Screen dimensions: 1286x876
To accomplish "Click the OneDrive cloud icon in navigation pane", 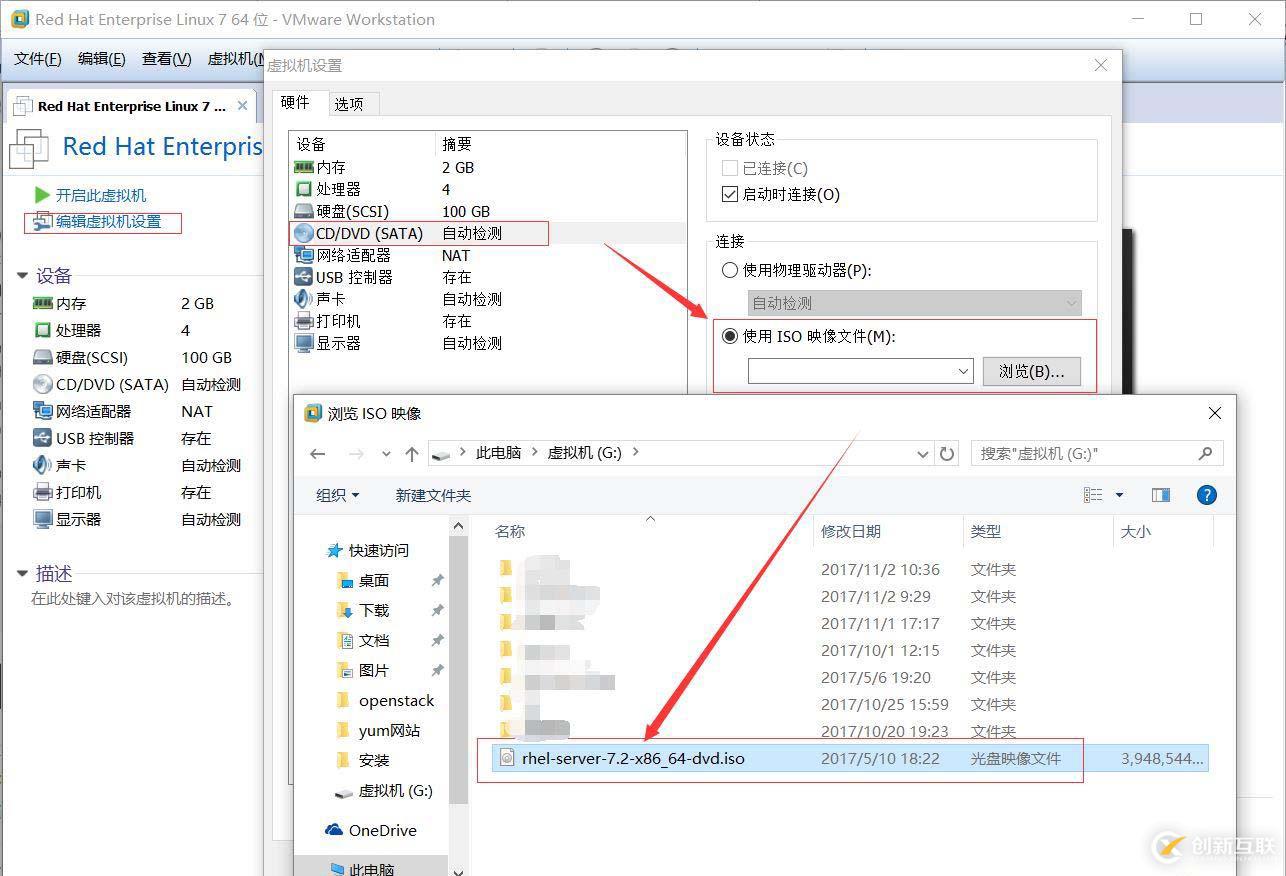I will tap(335, 830).
